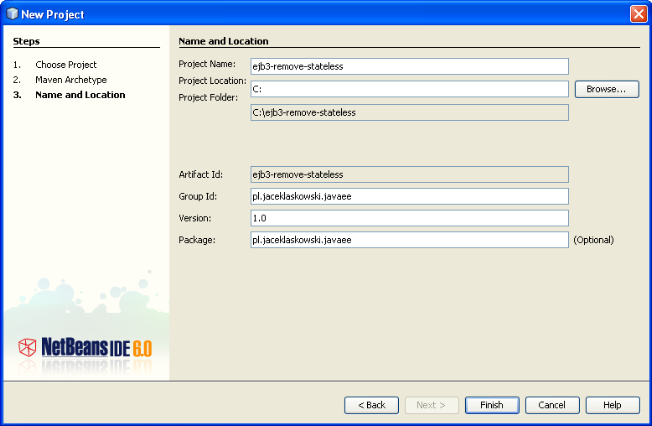Click the Artifact Id field
This screenshot has width=652, height=426.
click(x=410, y=175)
